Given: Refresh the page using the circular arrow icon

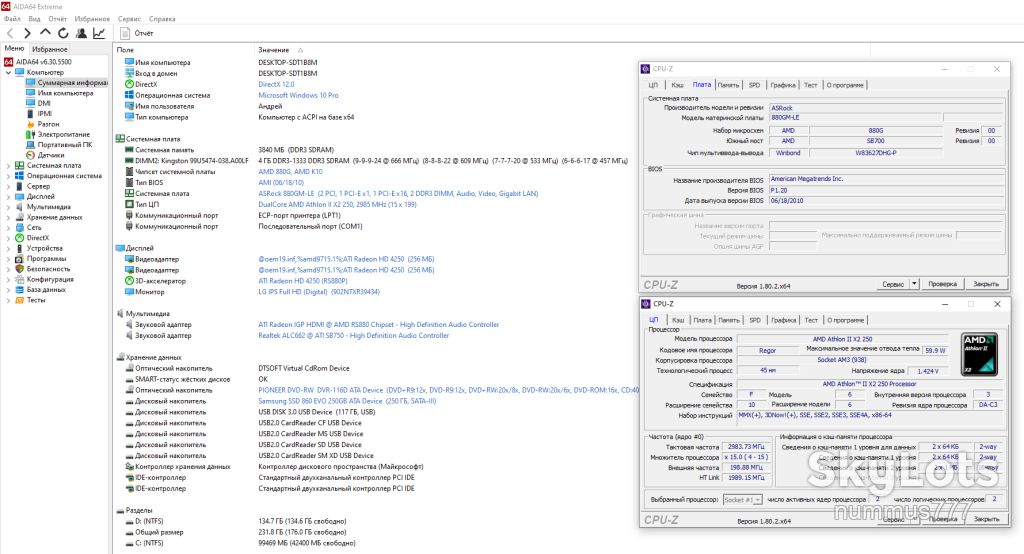Looking at the screenshot, I should click(63, 33).
